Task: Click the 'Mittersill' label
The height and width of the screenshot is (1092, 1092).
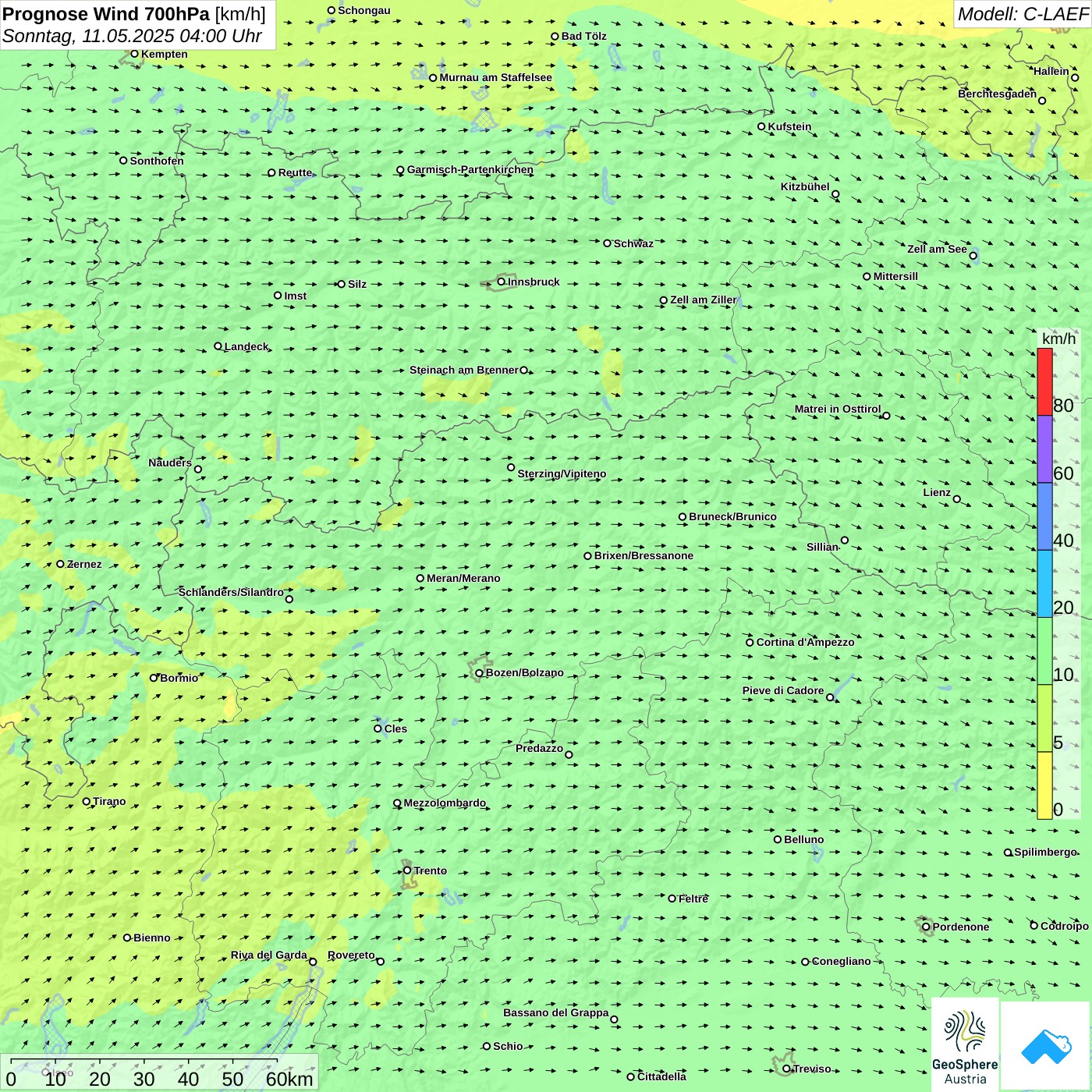Action: tap(895, 276)
